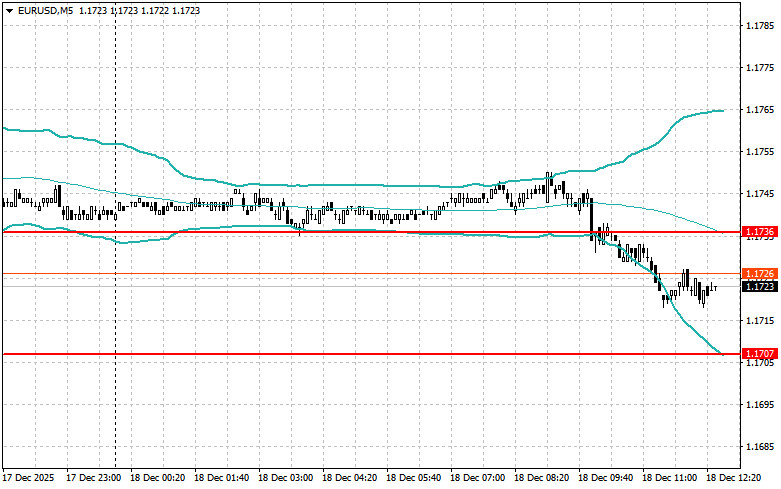Click the chart dropdown arrow beside EURUSD,M5
This screenshot has height=489, width=781.
tap(9, 10)
